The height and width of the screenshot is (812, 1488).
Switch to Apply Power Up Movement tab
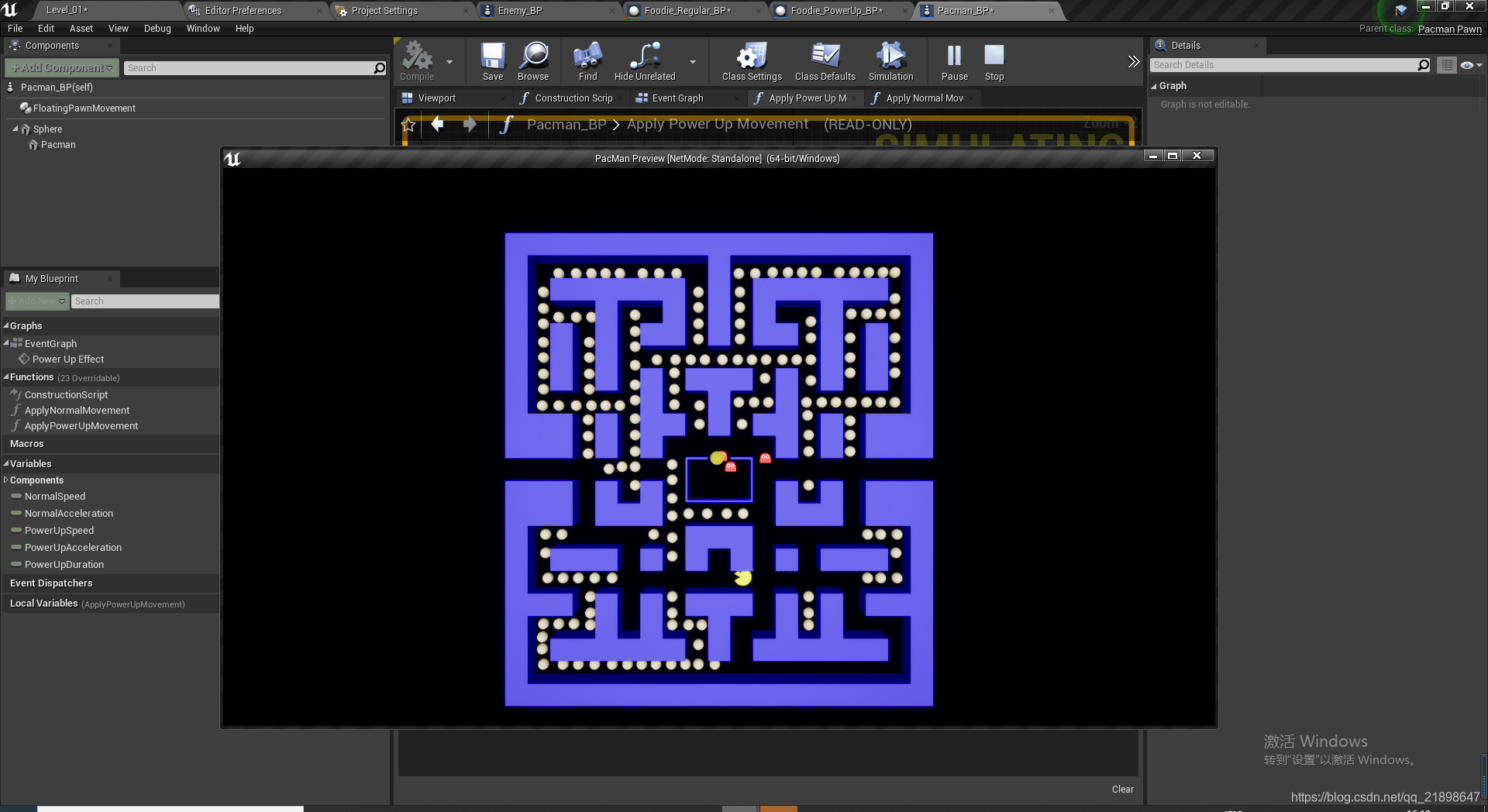[807, 98]
